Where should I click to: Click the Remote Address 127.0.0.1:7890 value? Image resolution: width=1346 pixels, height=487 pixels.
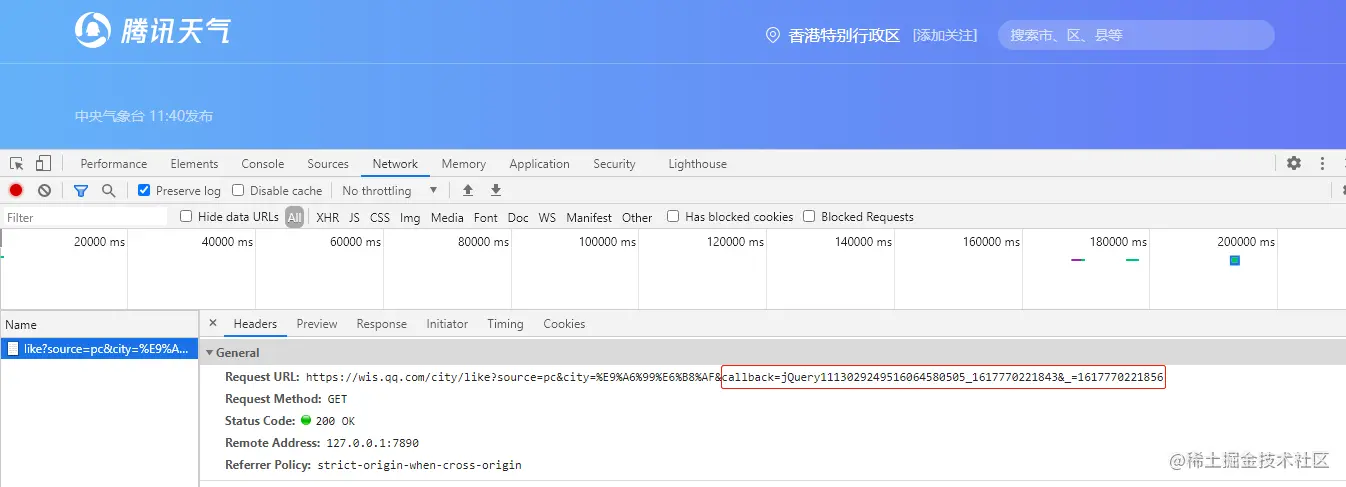[x=372, y=443]
